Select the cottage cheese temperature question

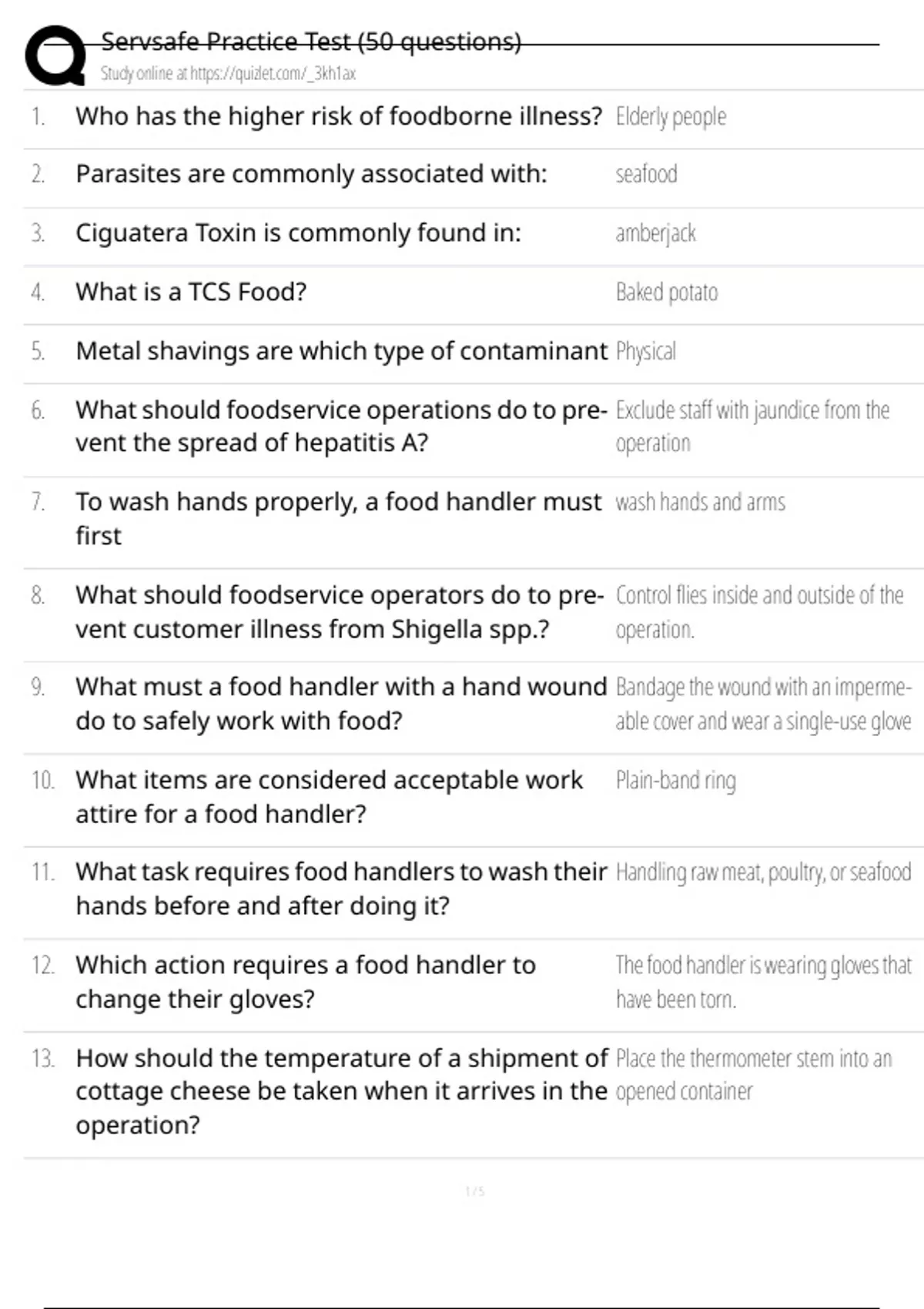(341, 1091)
